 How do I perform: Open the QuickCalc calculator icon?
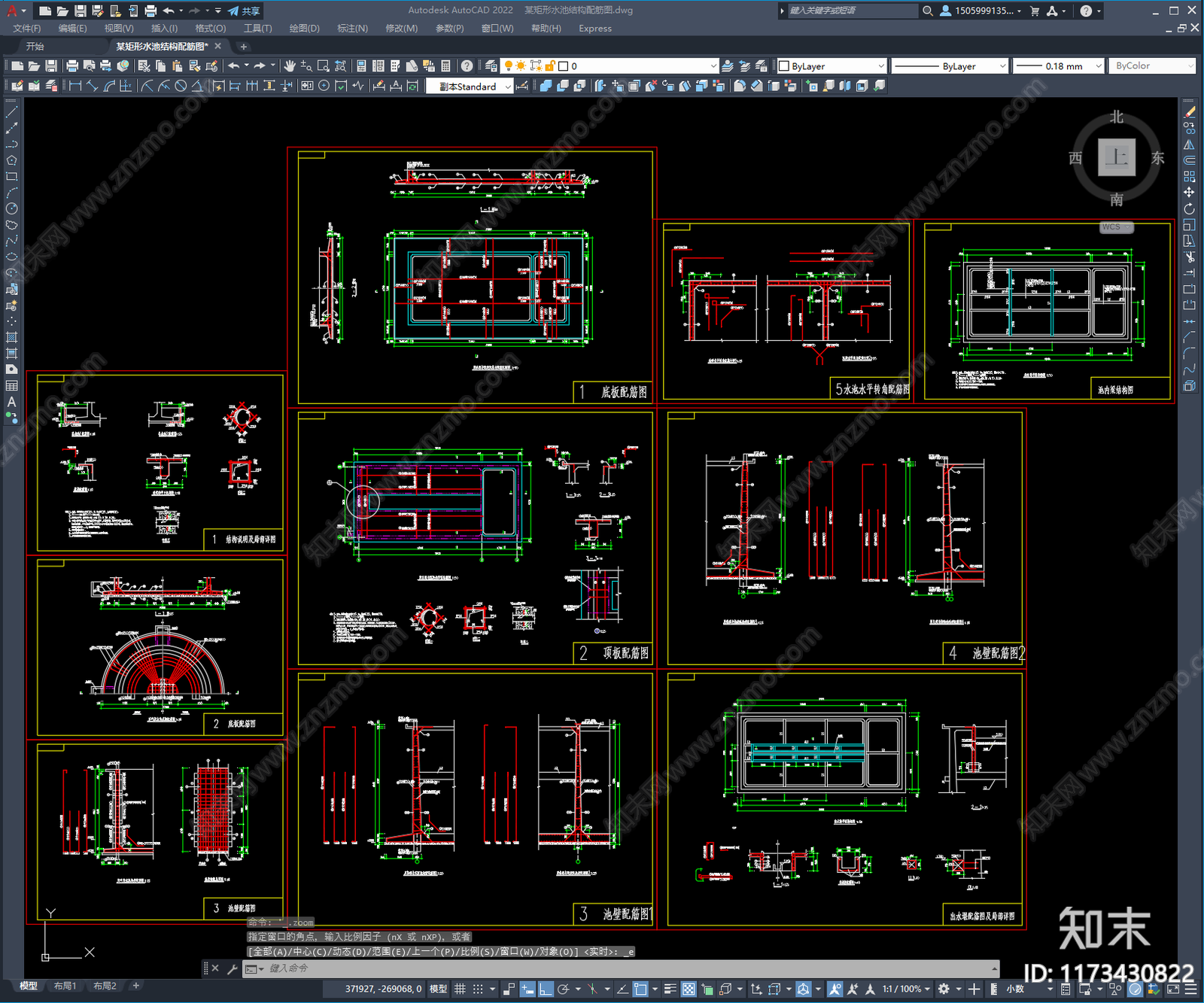pos(445,66)
